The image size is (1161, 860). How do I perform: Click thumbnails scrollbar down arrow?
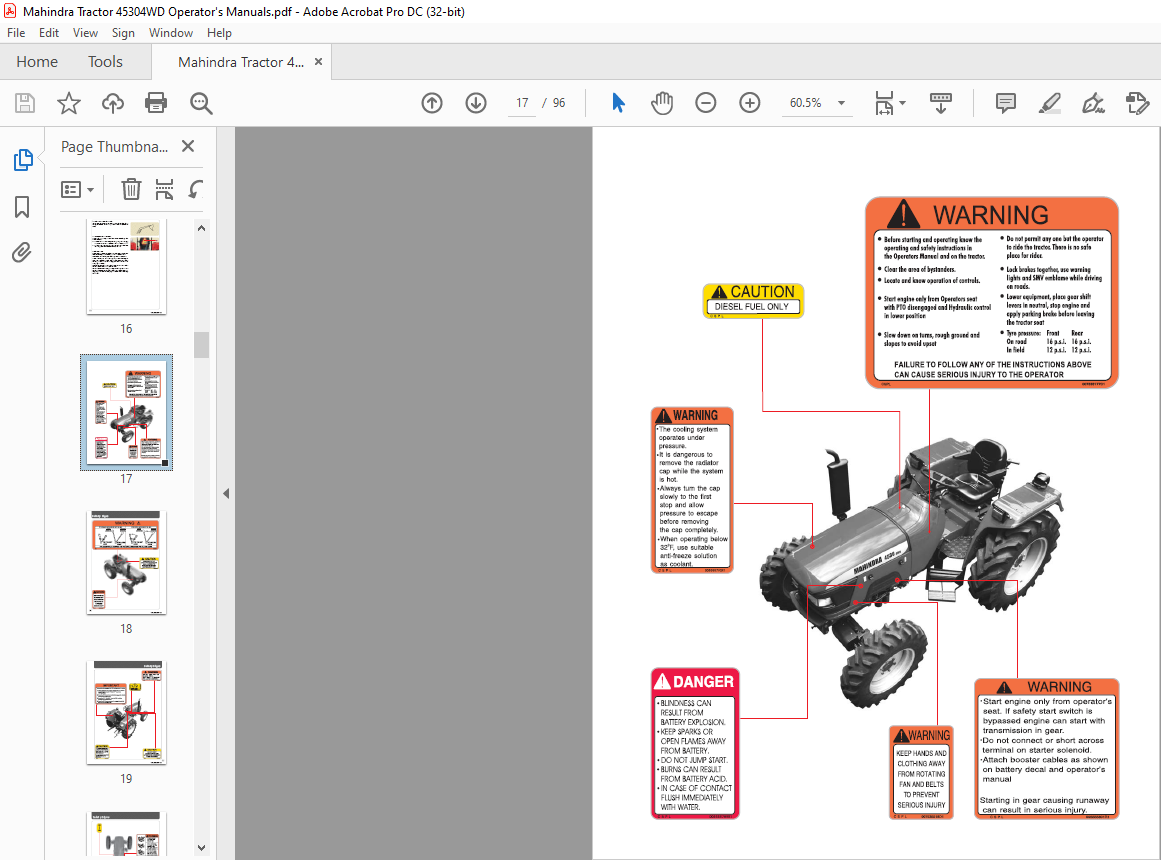tap(201, 847)
